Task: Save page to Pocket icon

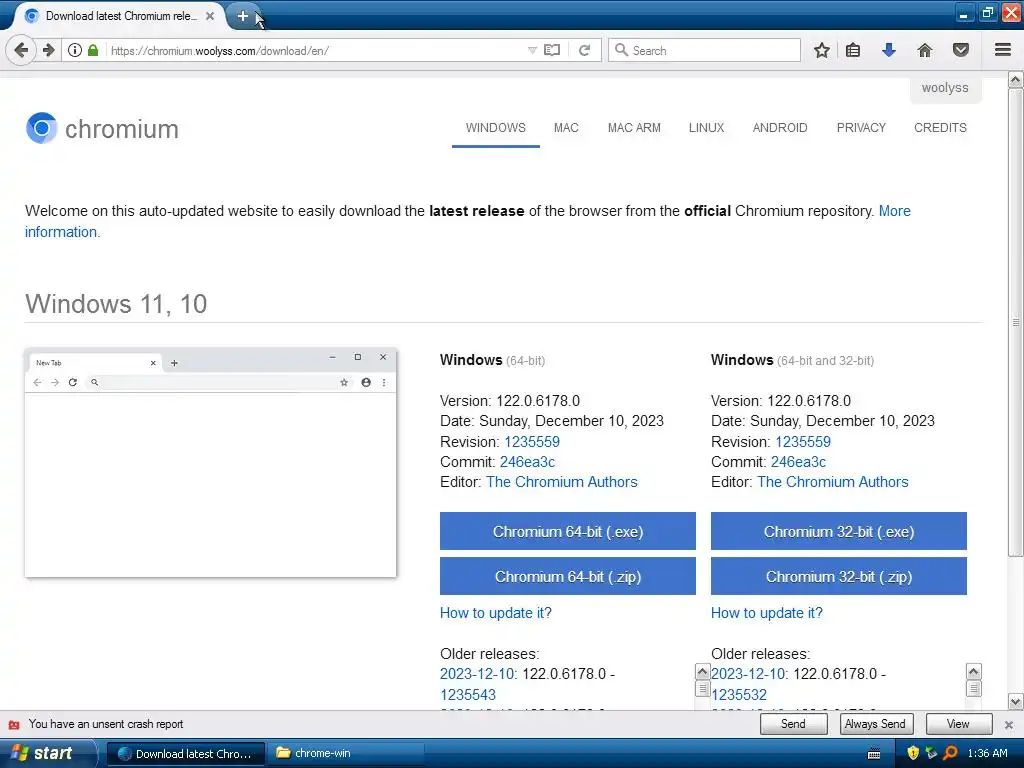Action: pyautogui.click(x=961, y=50)
